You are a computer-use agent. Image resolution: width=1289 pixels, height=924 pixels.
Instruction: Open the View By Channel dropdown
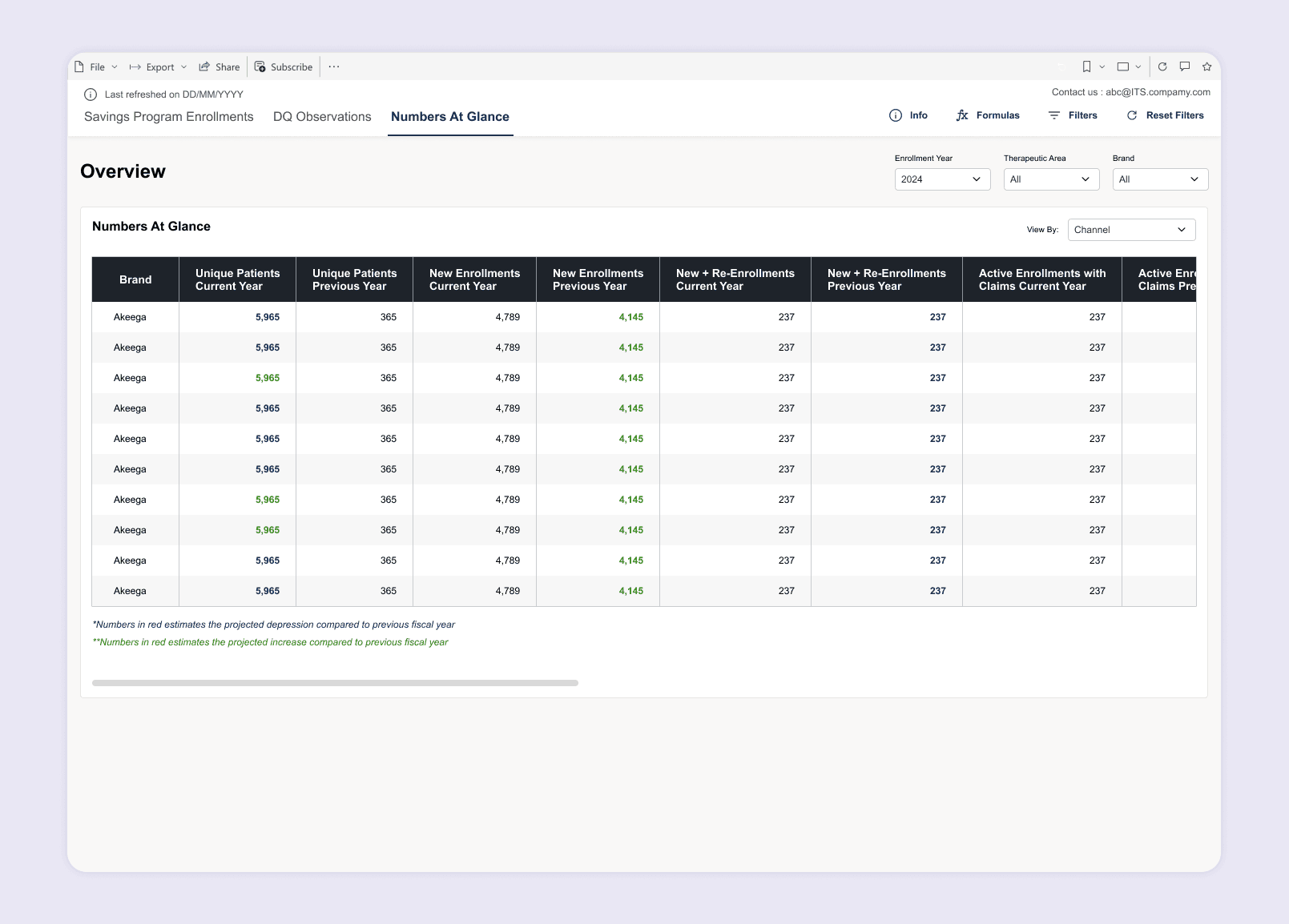[x=1131, y=230]
